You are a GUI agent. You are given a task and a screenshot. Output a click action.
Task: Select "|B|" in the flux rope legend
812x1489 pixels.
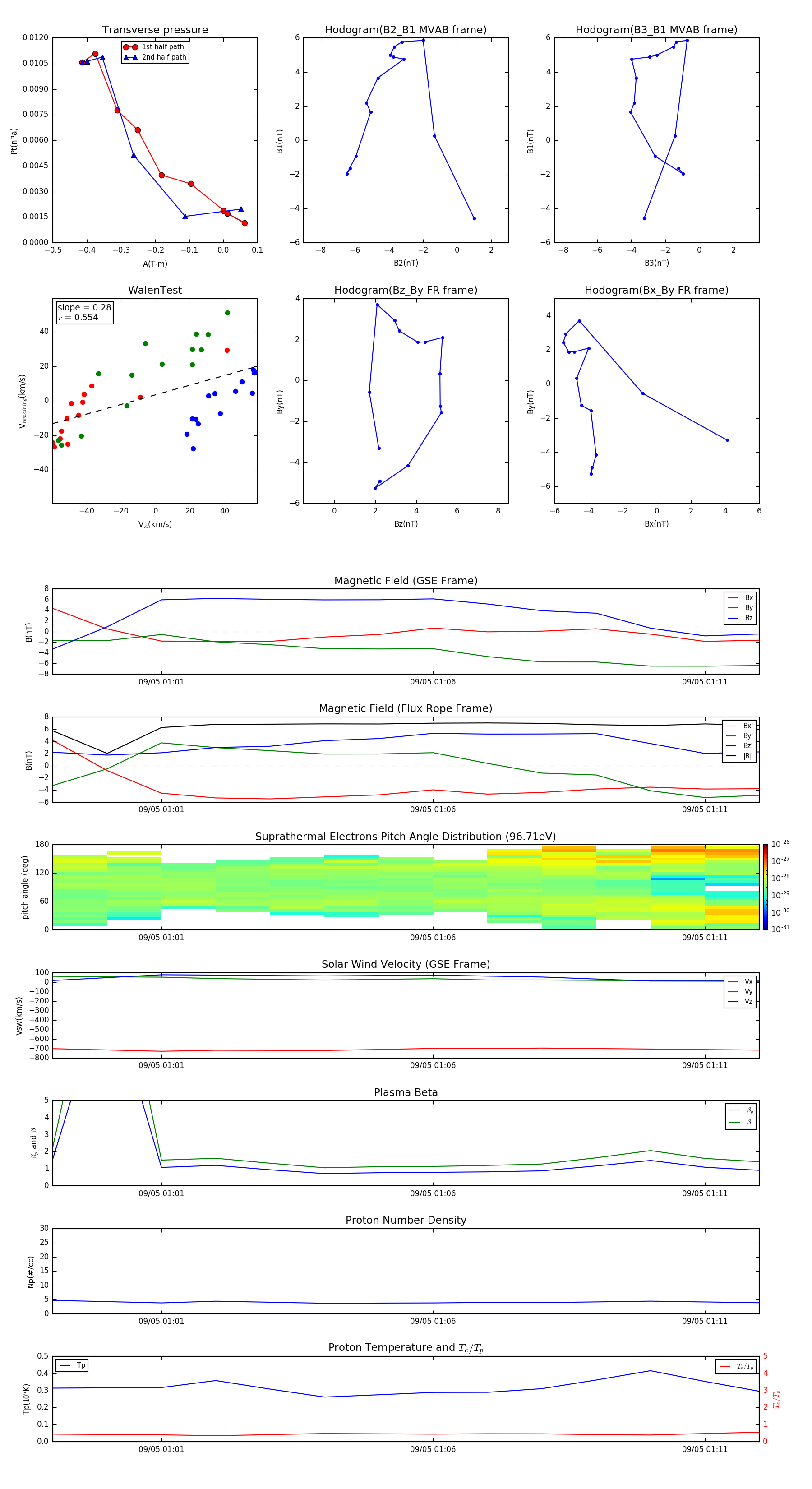[740, 756]
